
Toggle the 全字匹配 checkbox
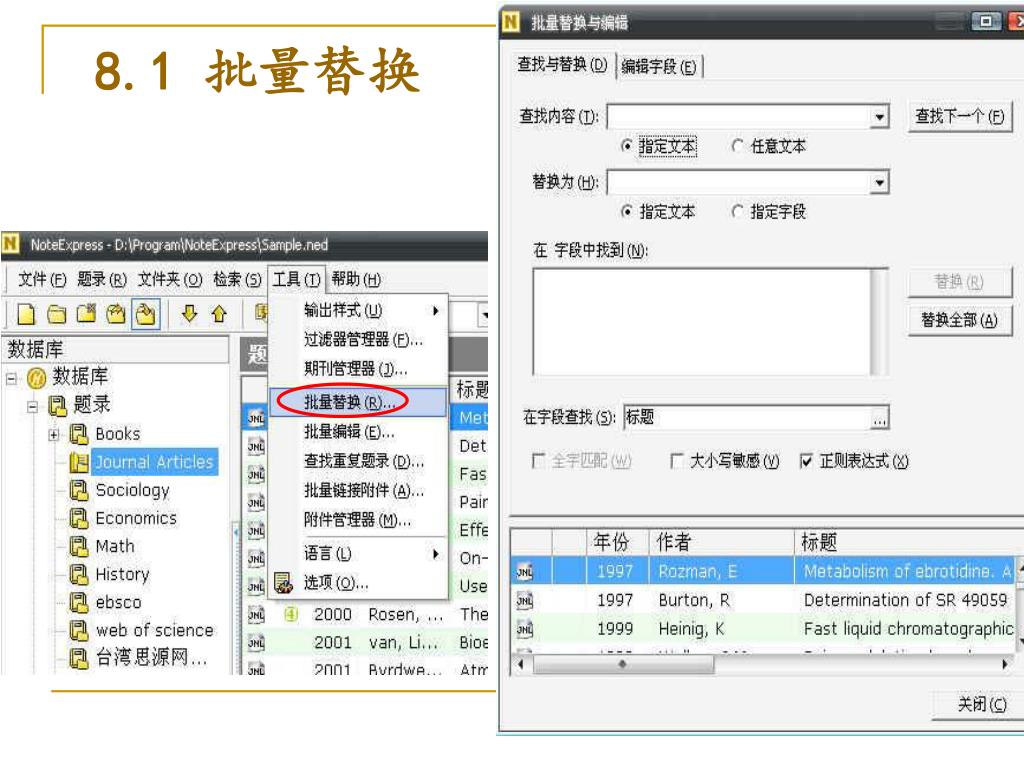click(539, 461)
